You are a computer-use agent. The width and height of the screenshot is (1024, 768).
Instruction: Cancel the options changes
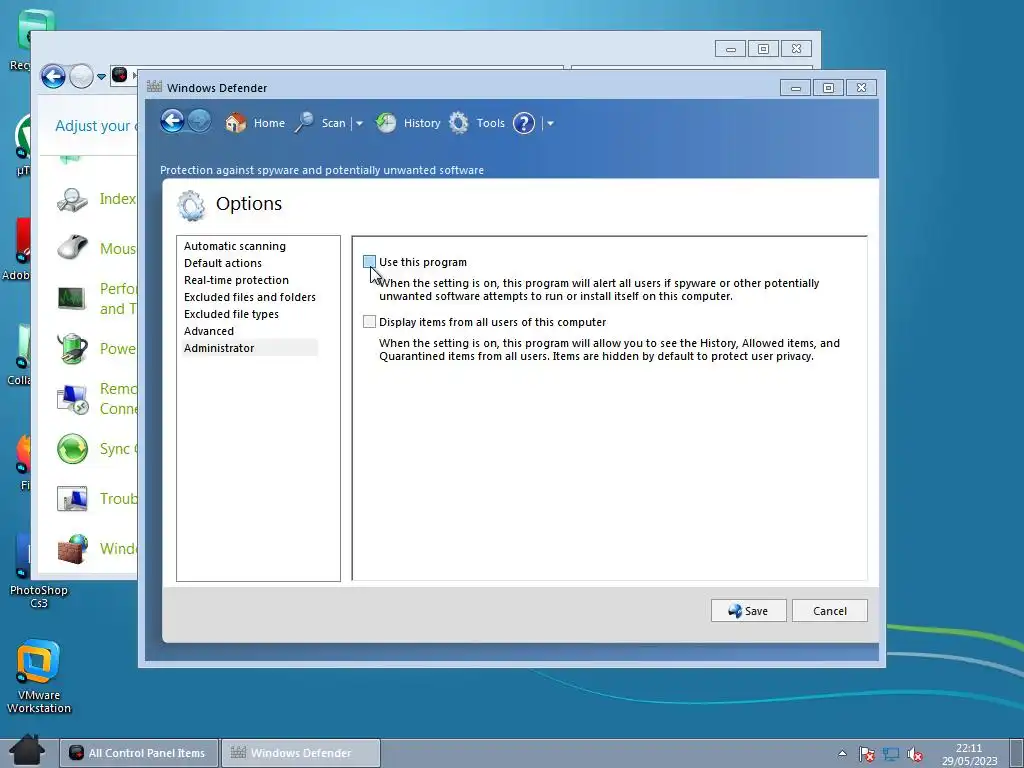click(829, 611)
